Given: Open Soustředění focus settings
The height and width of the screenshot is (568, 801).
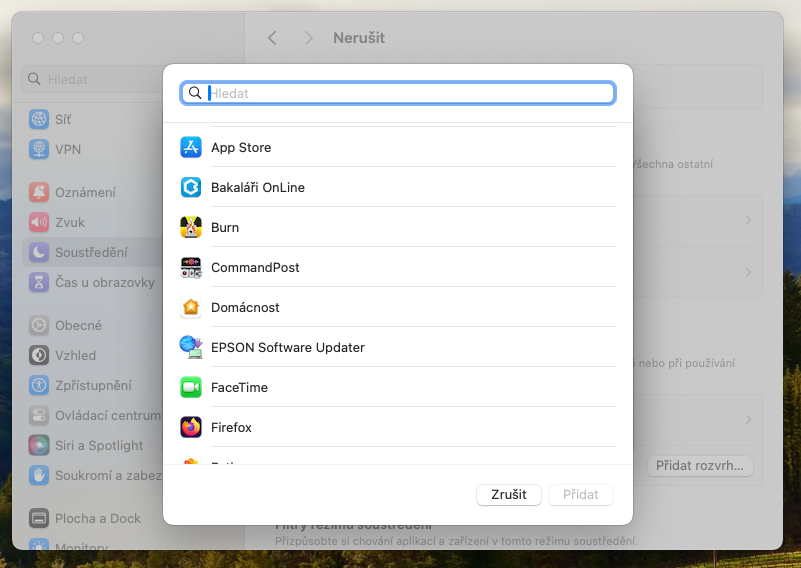Looking at the screenshot, I should [92, 252].
